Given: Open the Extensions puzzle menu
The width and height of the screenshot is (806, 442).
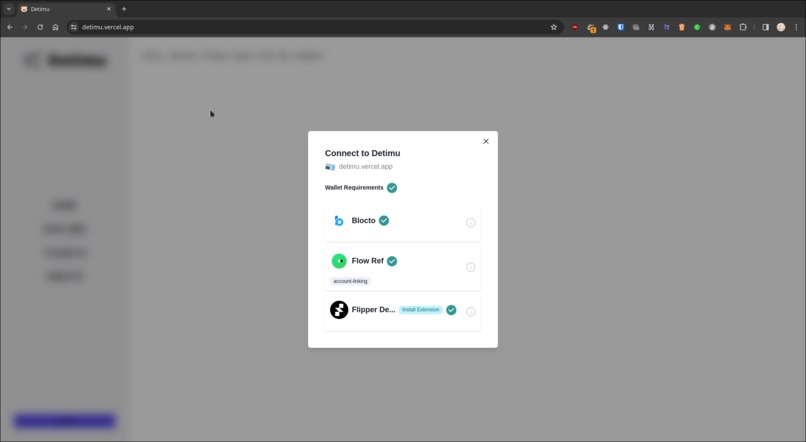Looking at the screenshot, I should click(743, 27).
